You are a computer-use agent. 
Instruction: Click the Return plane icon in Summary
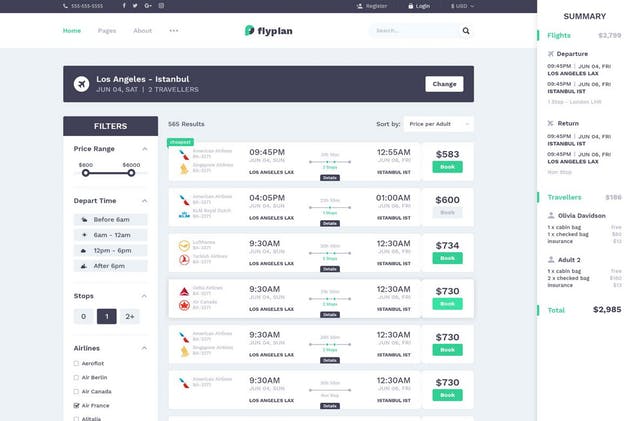551,123
